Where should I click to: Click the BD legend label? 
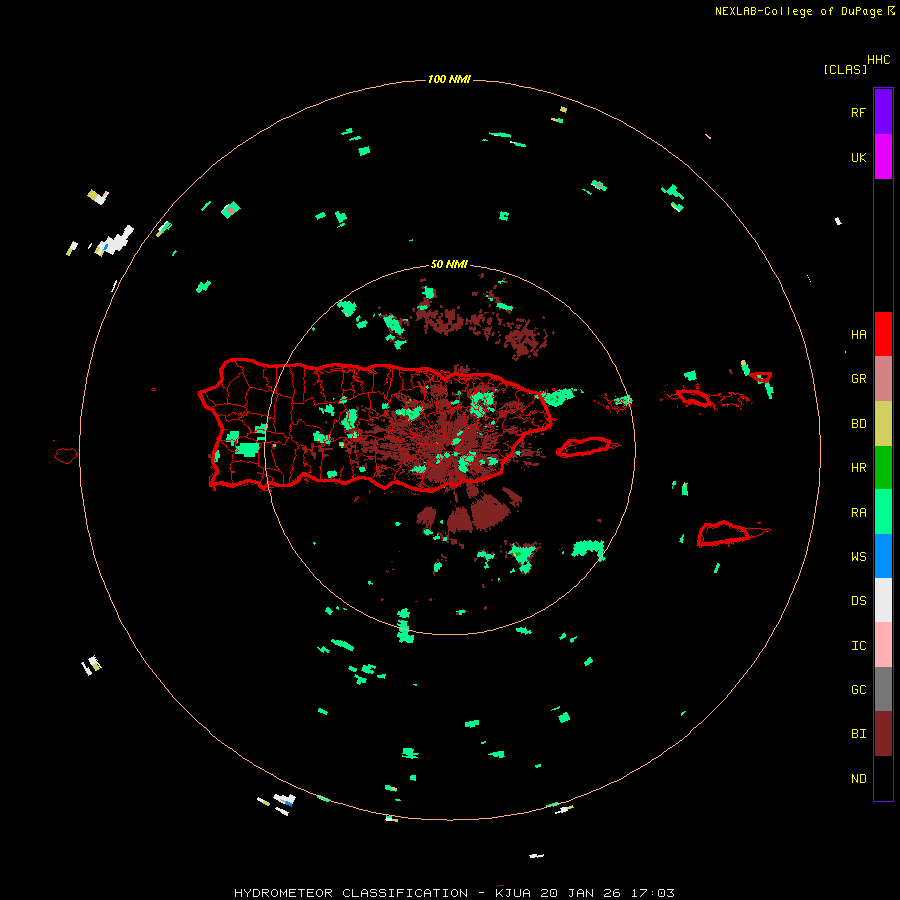coord(858,424)
